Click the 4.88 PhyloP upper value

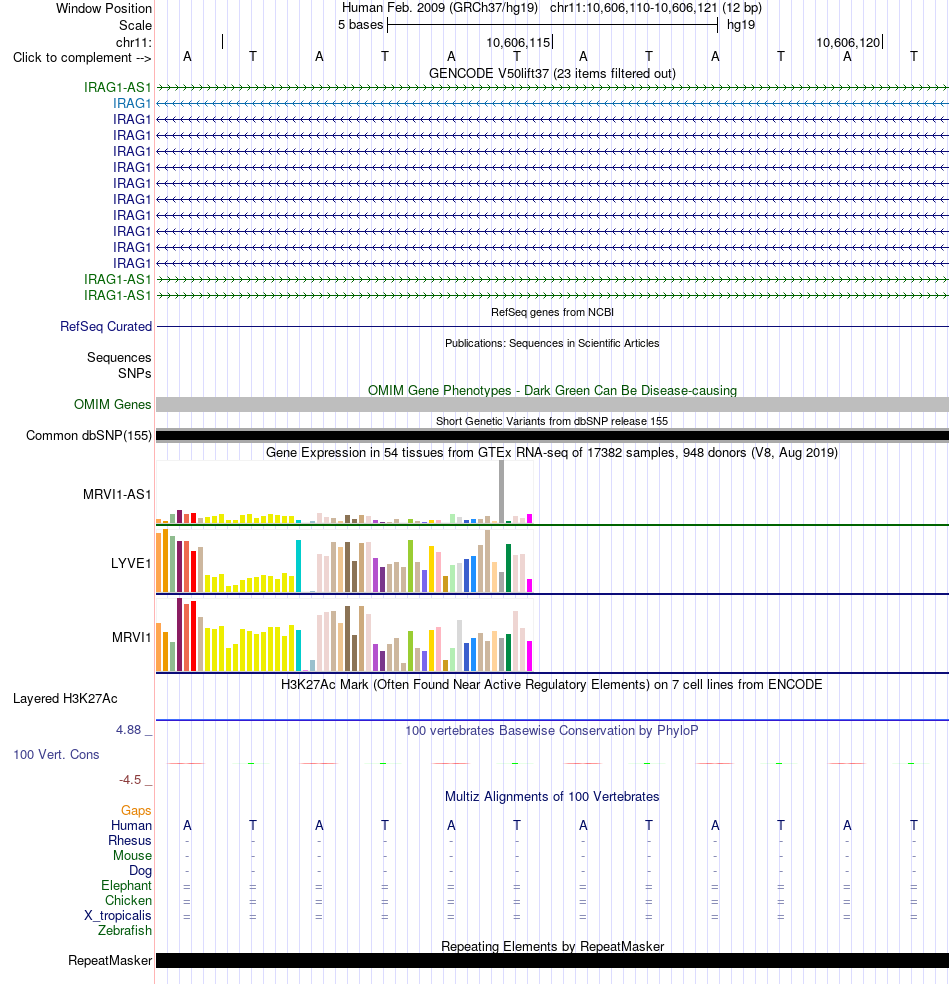coord(128,730)
